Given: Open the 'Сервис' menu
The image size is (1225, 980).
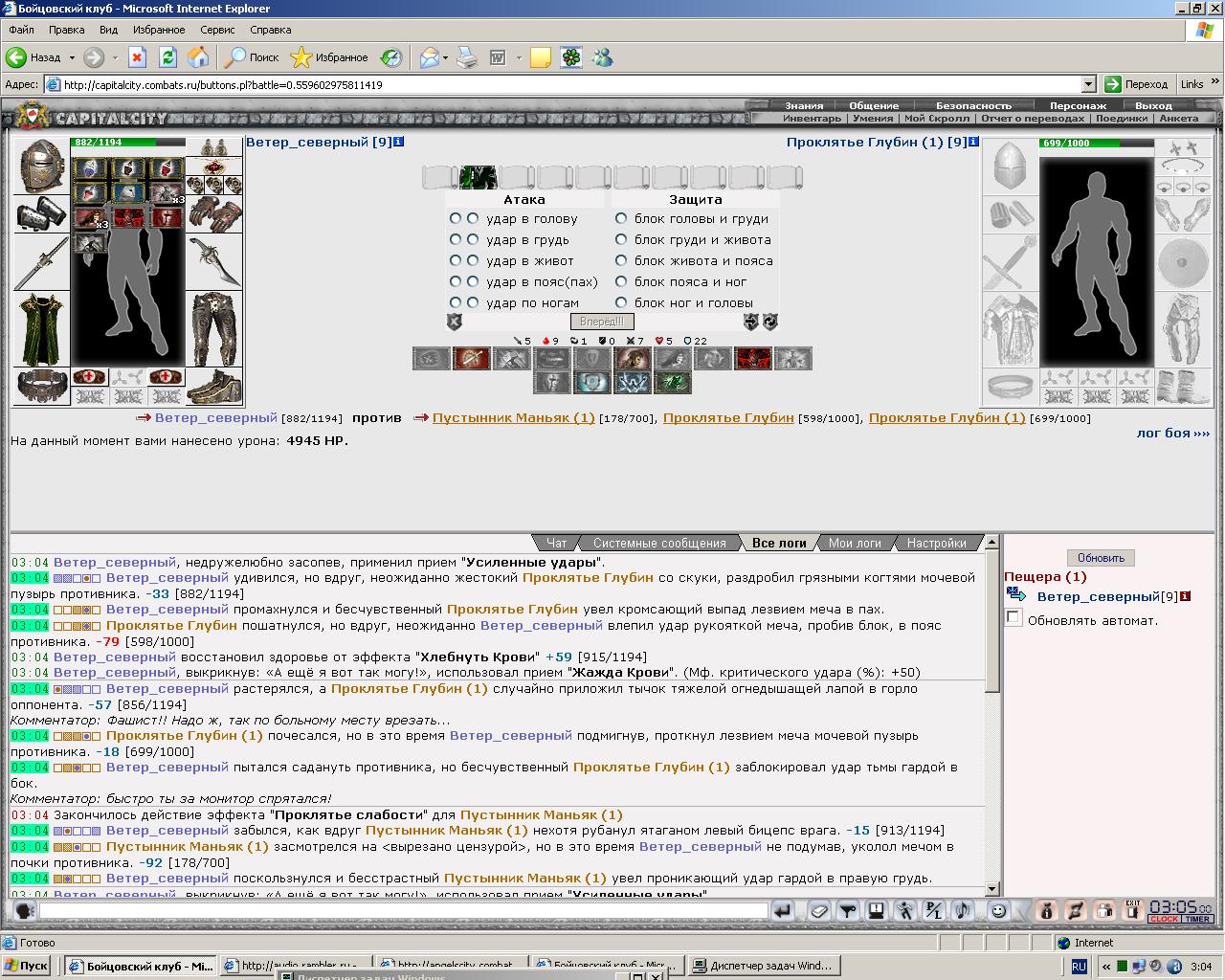Looking at the screenshot, I should pyautogui.click(x=217, y=30).
